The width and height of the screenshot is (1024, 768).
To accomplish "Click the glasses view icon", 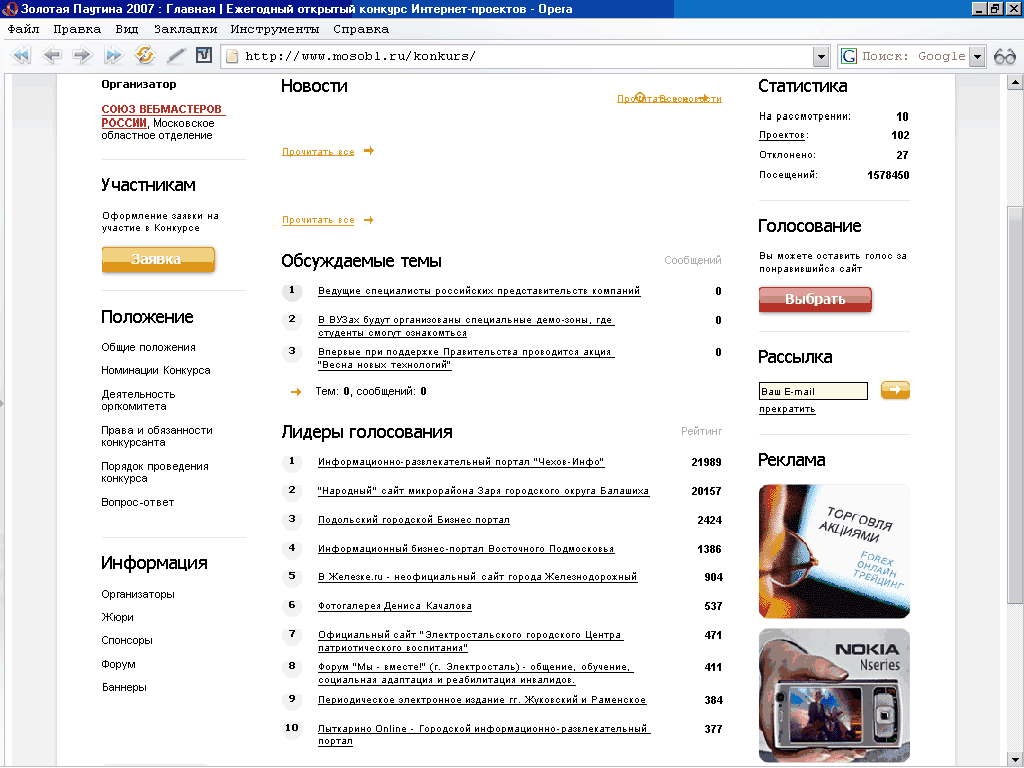I will (1004, 56).
